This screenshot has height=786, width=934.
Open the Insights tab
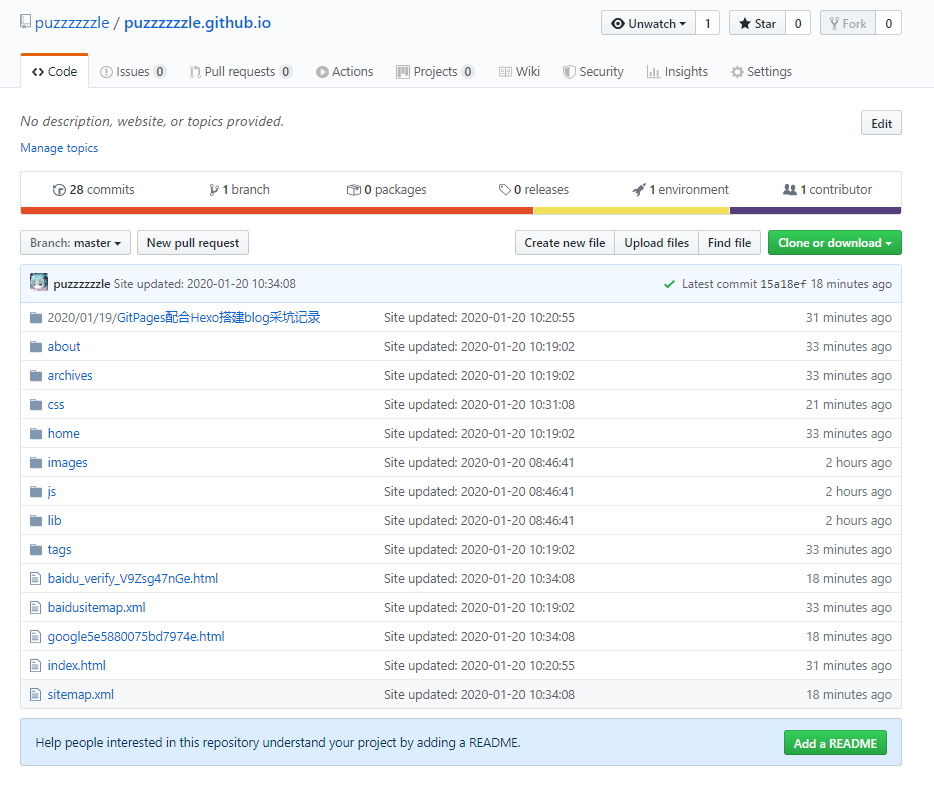click(x=677, y=71)
